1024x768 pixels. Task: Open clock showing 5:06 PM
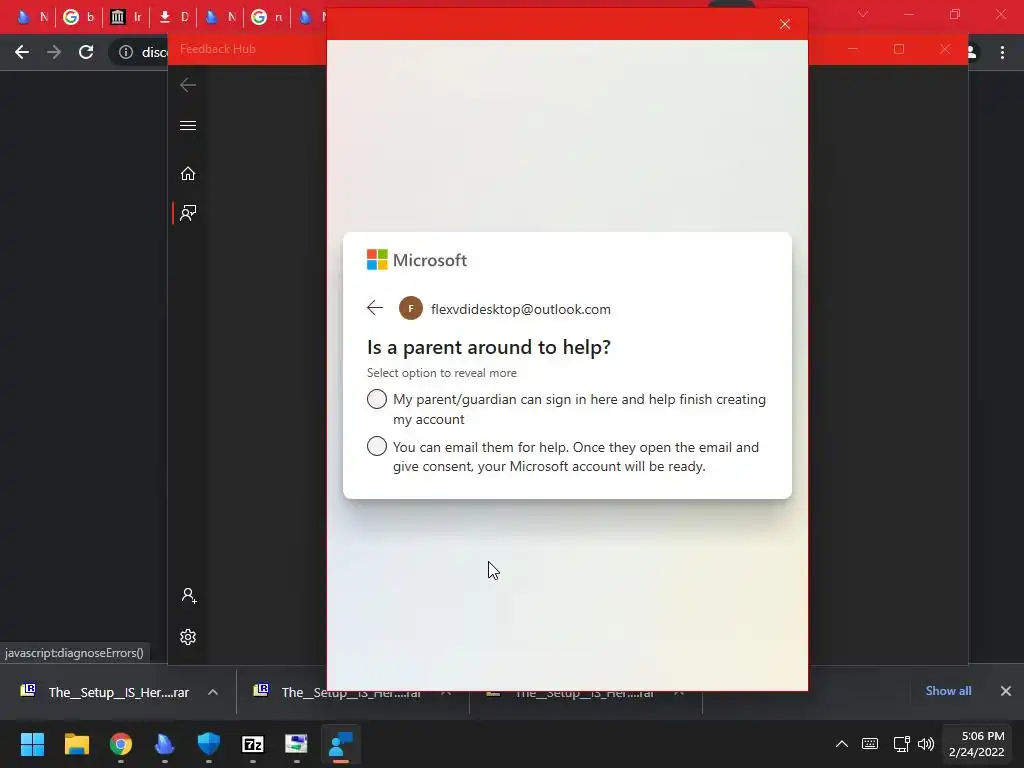pos(976,744)
